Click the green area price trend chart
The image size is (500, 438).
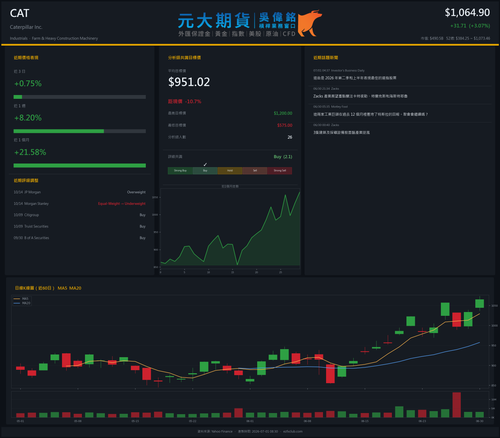click(x=230, y=228)
